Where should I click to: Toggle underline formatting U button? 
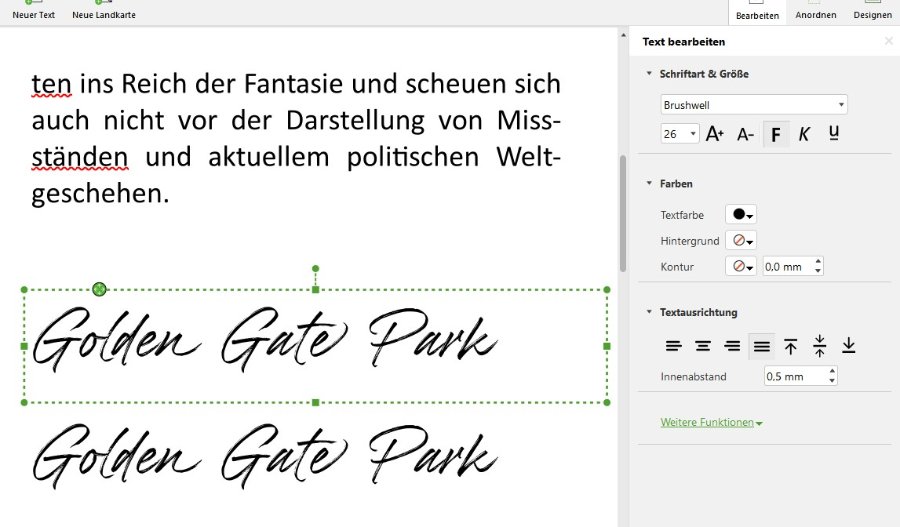(x=834, y=134)
